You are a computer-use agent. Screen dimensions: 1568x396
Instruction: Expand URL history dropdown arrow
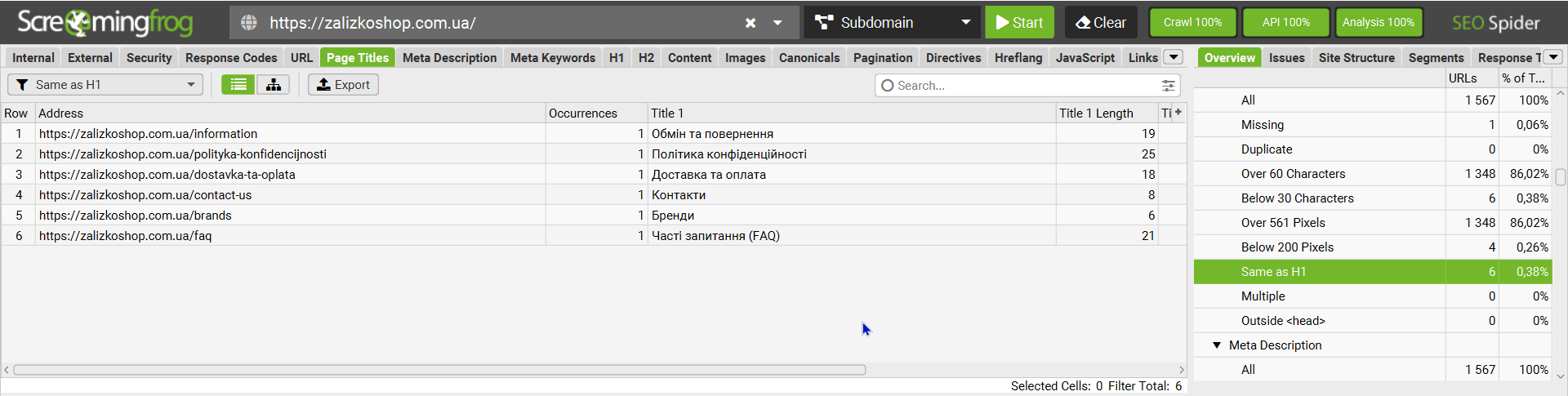click(x=777, y=23)
